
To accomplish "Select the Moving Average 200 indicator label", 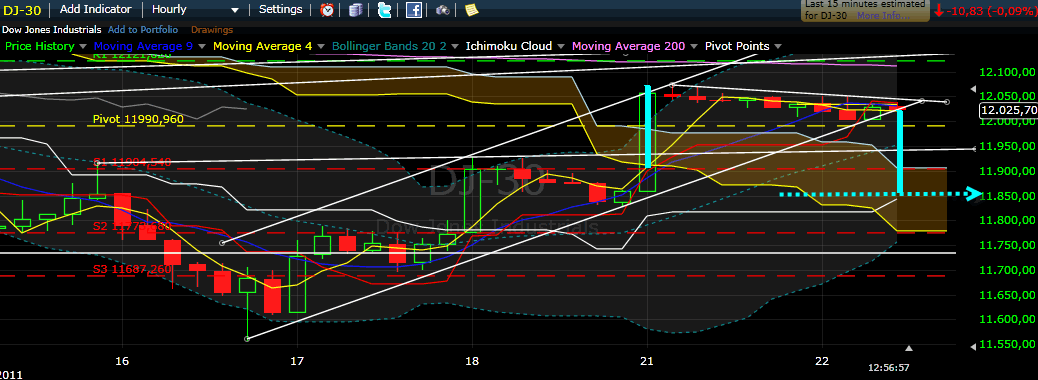I will [x=629, y=46].
